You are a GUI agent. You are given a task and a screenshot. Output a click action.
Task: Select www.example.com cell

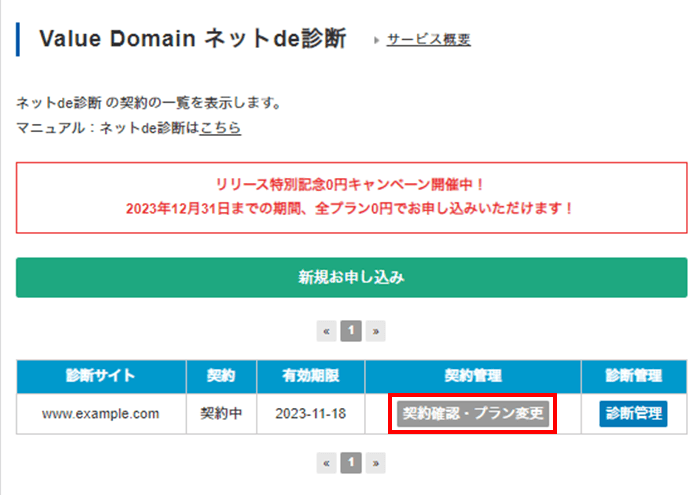[x=101, y=414]
